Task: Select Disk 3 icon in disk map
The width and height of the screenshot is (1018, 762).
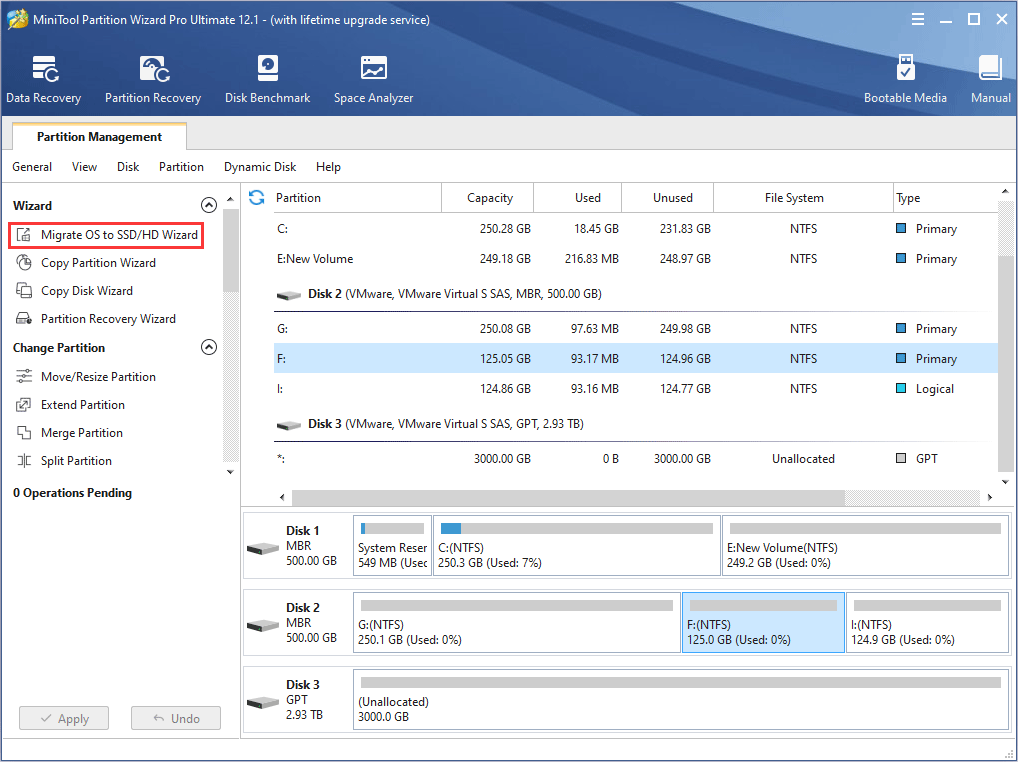Action: point(263,702)
